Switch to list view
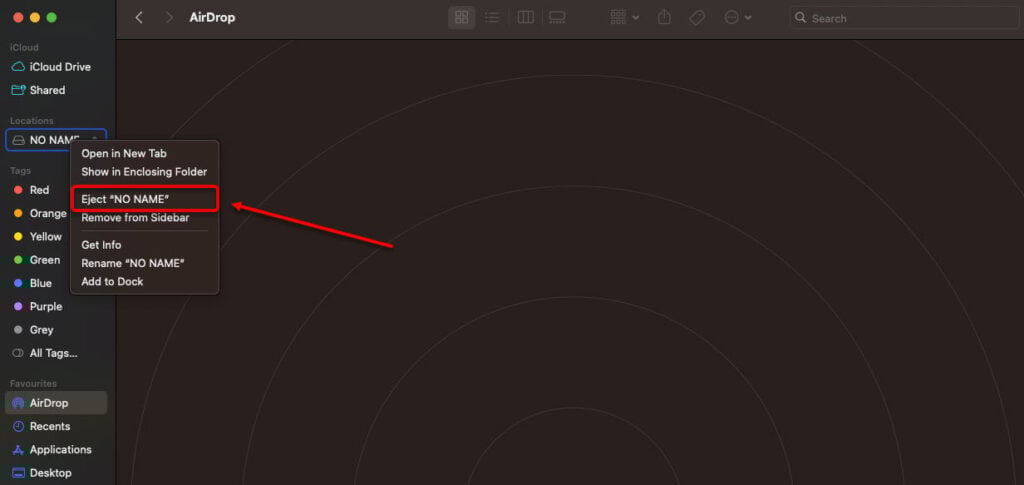 pos(492,18)
